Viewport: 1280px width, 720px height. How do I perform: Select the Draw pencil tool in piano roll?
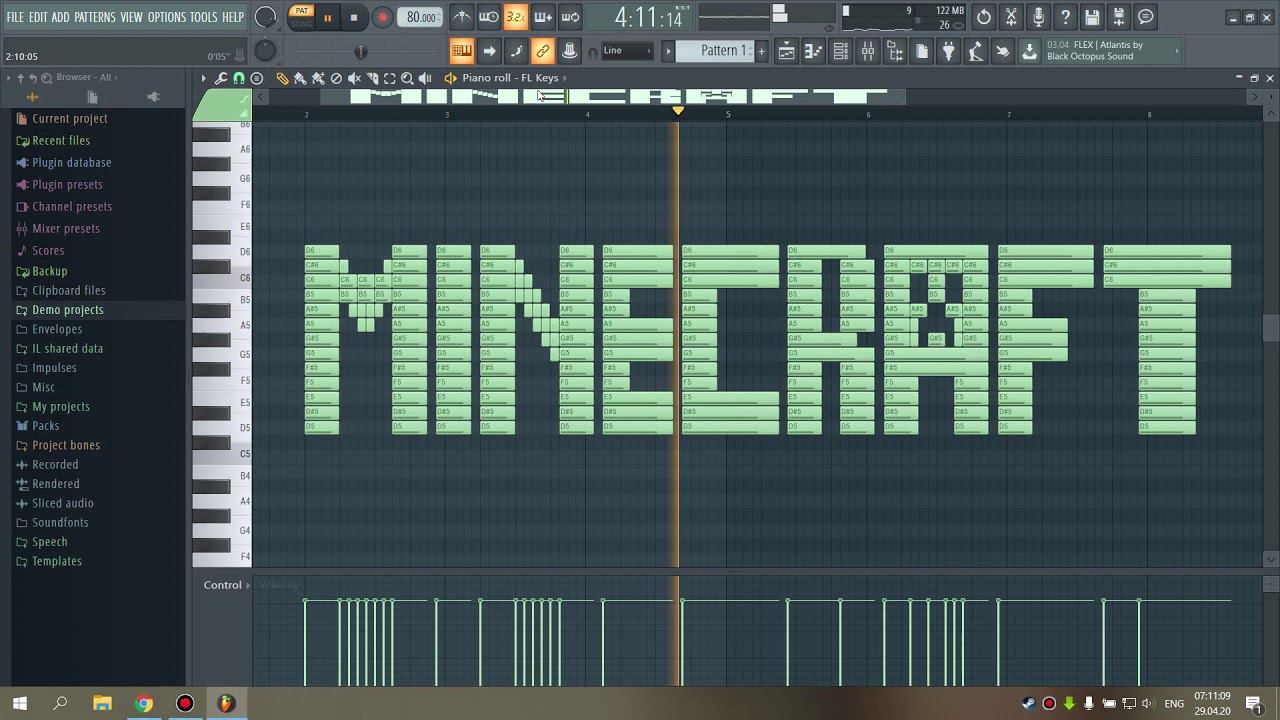point(283,78)
